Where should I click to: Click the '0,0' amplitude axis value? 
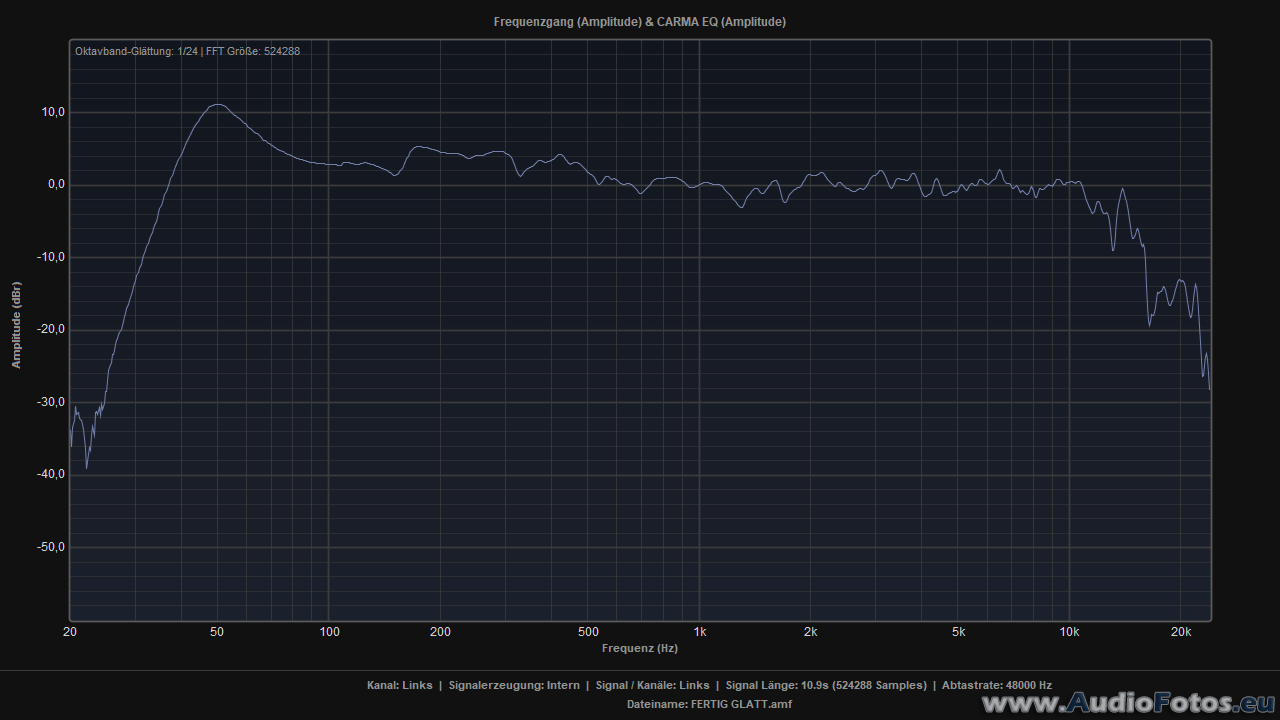[56, 184]
